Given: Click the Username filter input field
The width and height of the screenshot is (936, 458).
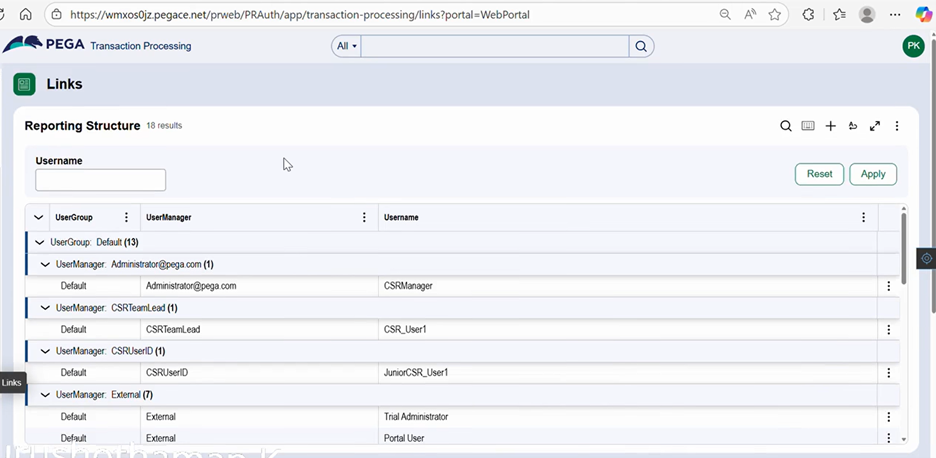Looking at the screenshot, I should pos(100,180).
